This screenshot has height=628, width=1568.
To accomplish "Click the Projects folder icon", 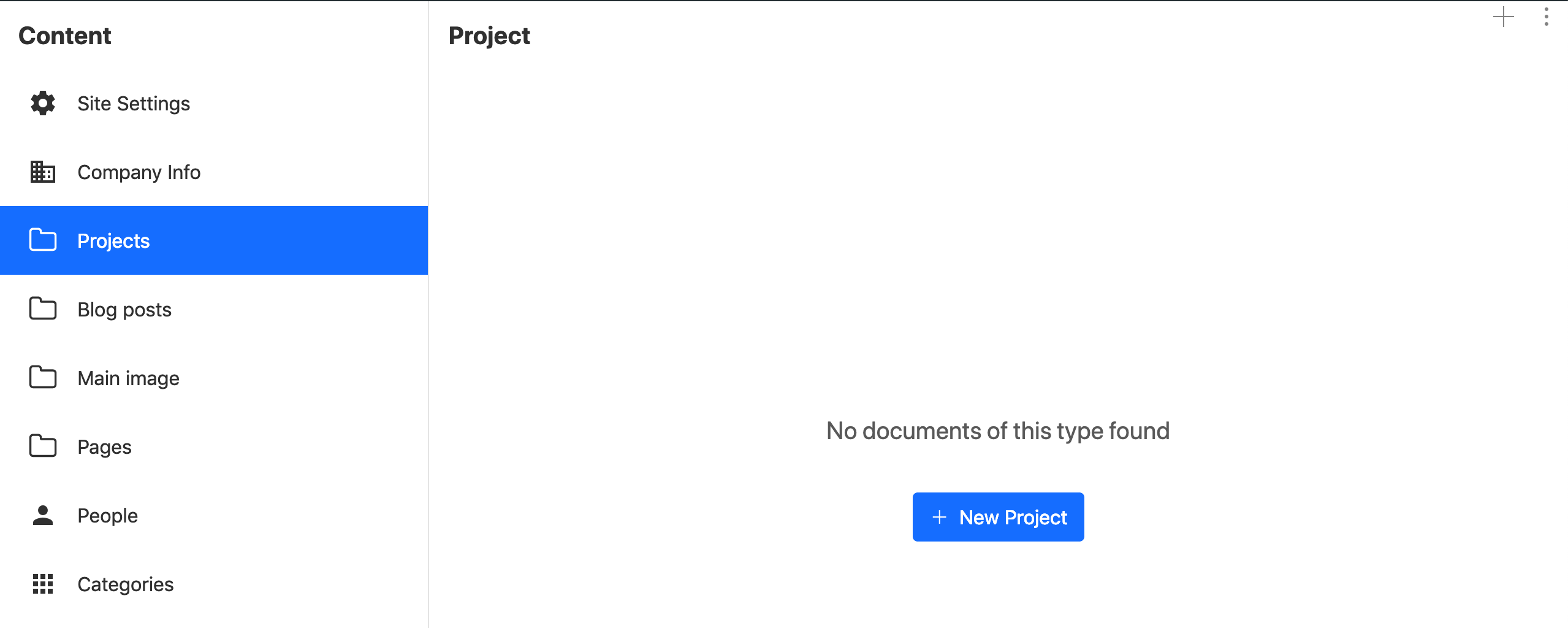I will coord(42,240).
